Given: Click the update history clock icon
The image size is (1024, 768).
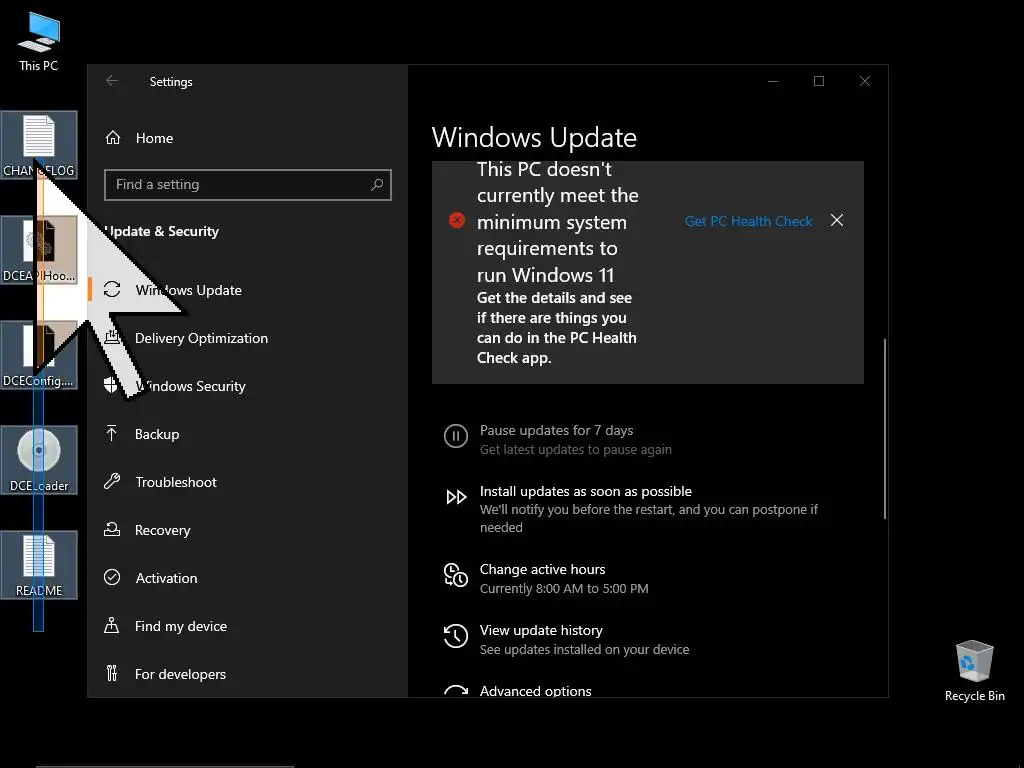Looking at the screenshot, I should pyautogui.click(x=456, y=636).
